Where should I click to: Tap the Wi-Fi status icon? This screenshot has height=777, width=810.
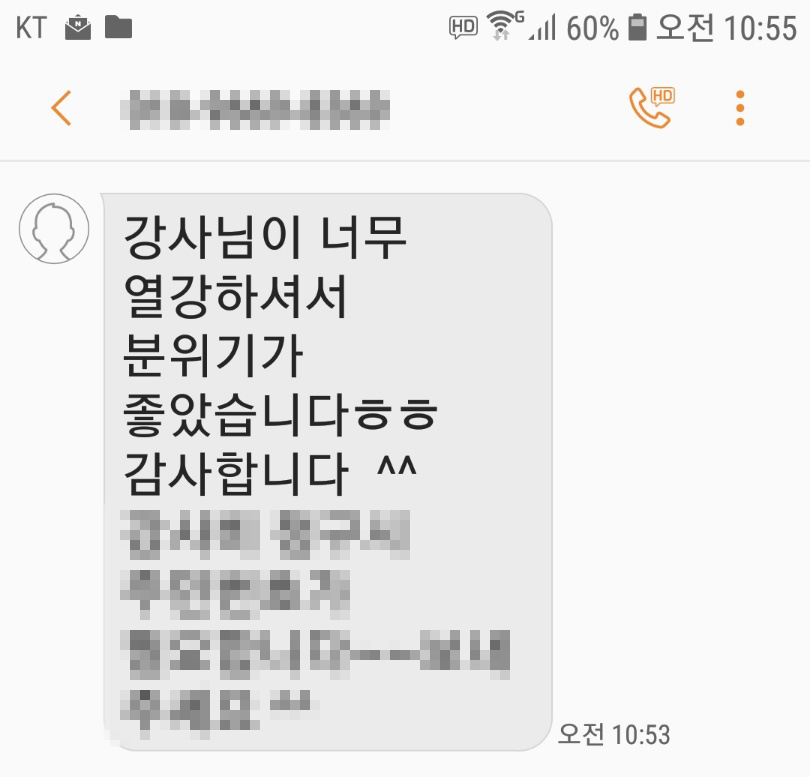click(505, 26)
